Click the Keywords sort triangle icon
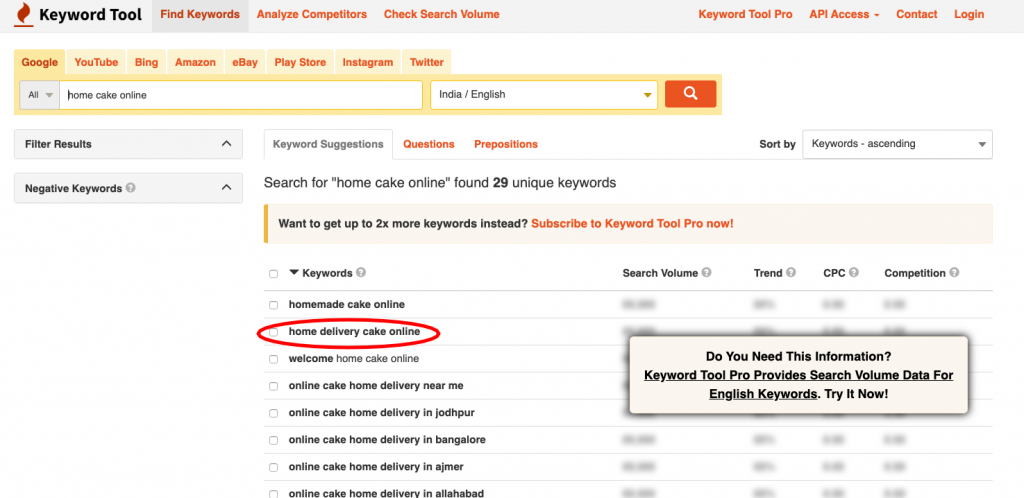Screen dimensions: 1024x498 coord(294,273)
